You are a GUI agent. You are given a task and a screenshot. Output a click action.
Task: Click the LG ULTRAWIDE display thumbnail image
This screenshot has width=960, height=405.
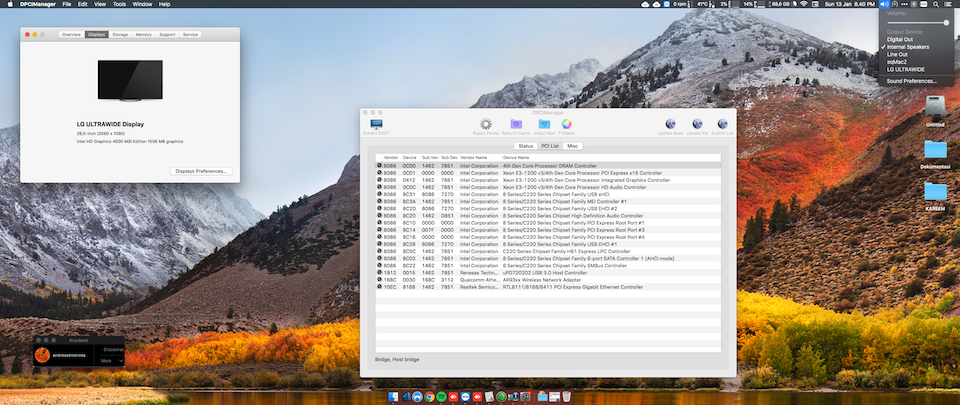130,80
